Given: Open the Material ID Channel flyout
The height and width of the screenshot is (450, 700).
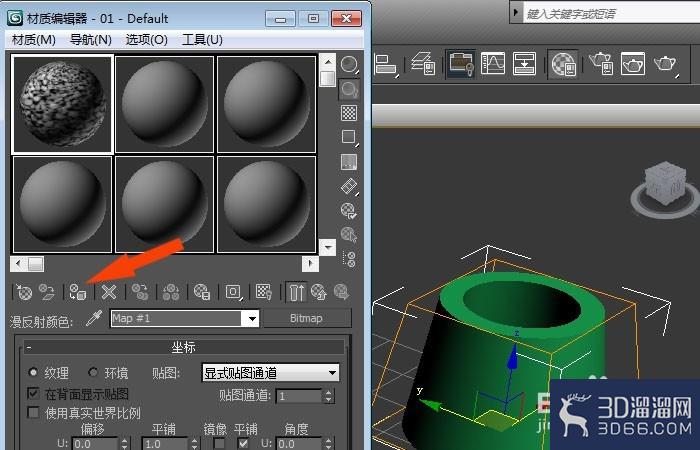Looking at the screenshot, I should 233,292.
